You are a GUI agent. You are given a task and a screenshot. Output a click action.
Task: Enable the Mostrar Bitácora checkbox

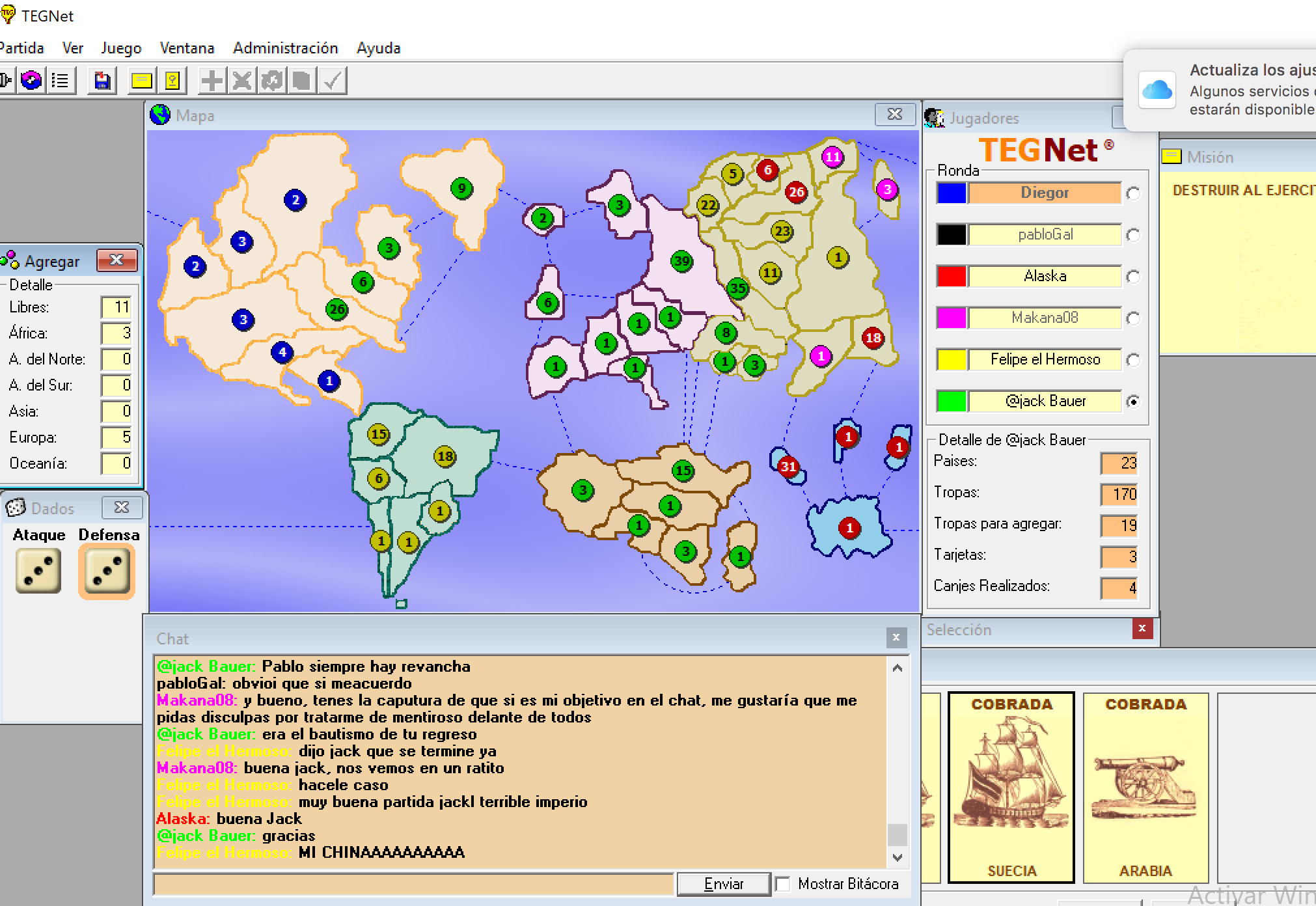click(x=784, y=884)
